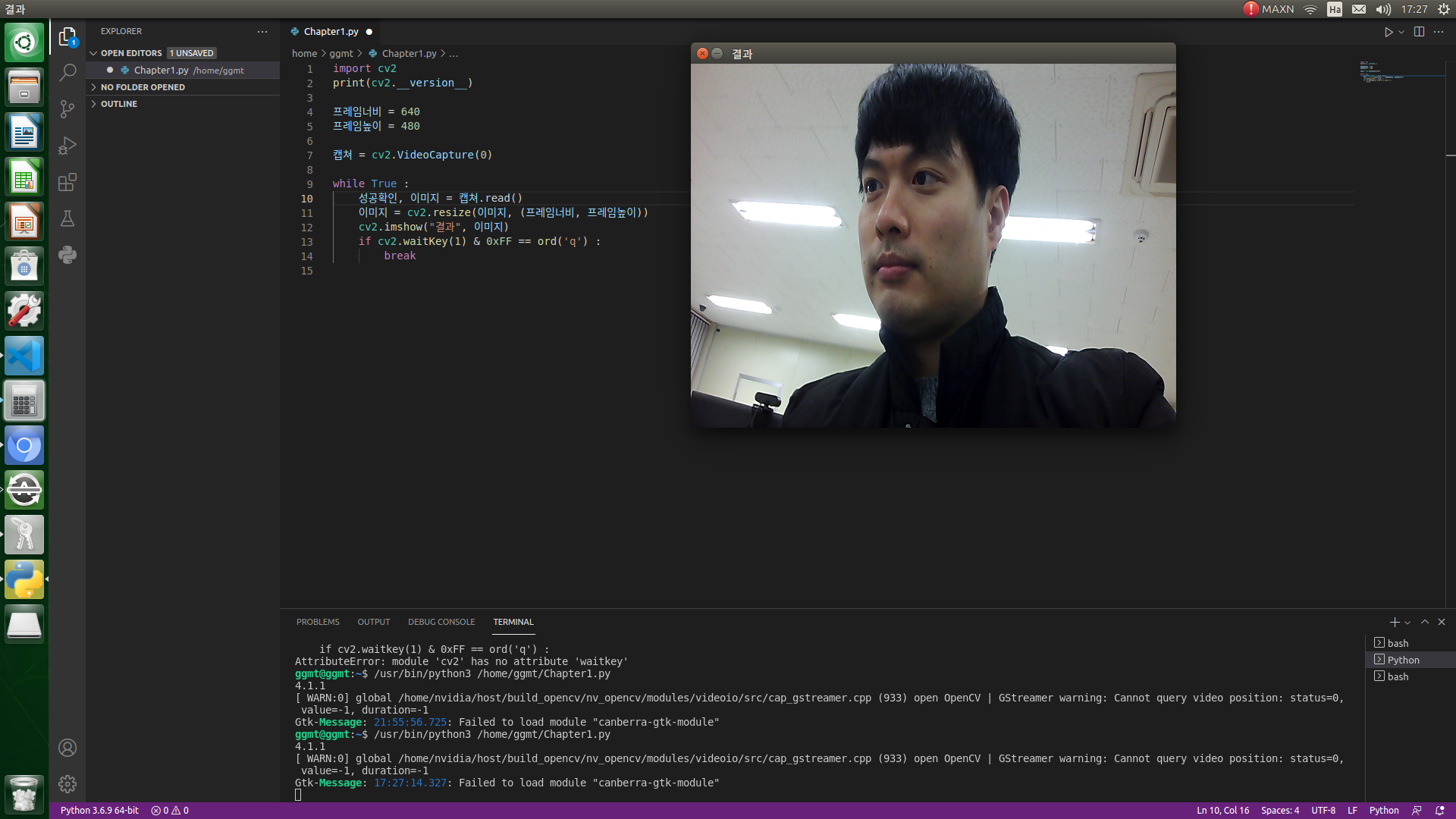Open the Source Control view

click(67, 109)
